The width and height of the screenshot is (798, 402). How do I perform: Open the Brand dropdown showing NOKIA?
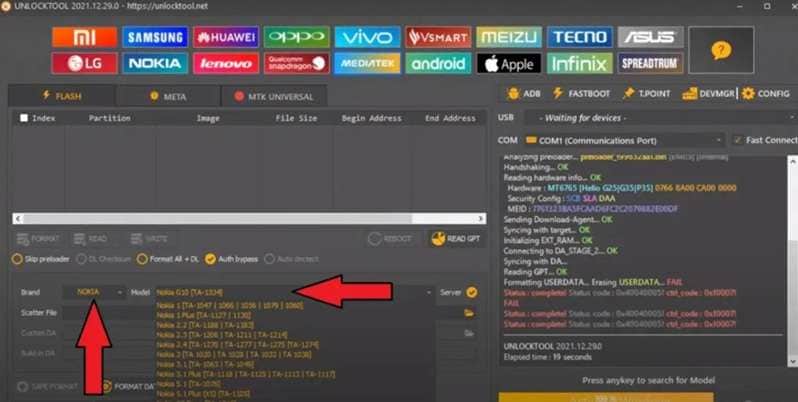[x=94, y=292]
